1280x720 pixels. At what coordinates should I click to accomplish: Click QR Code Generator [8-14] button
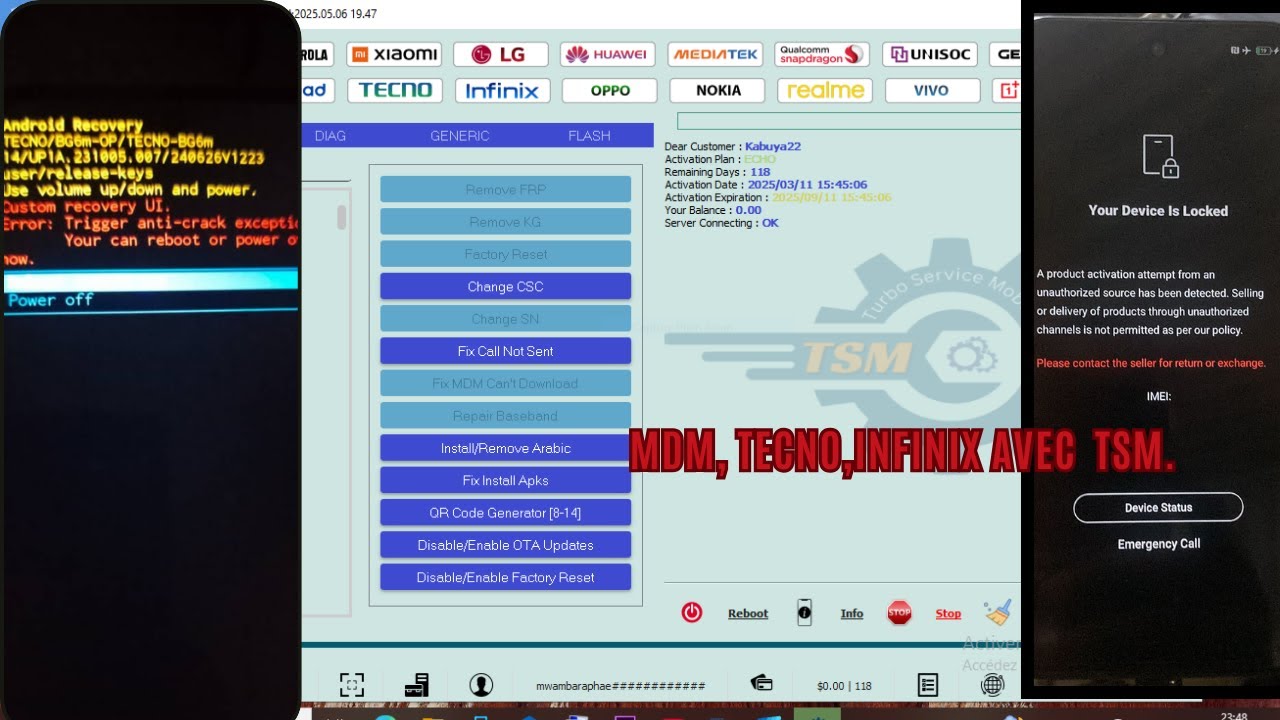point(505,512)
